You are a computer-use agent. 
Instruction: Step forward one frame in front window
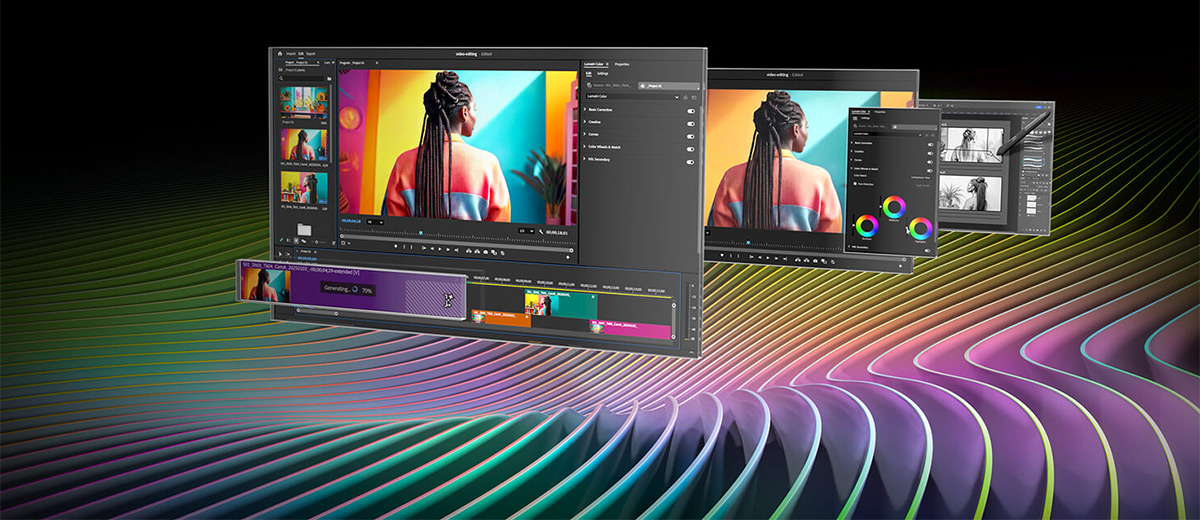[448, 249]
